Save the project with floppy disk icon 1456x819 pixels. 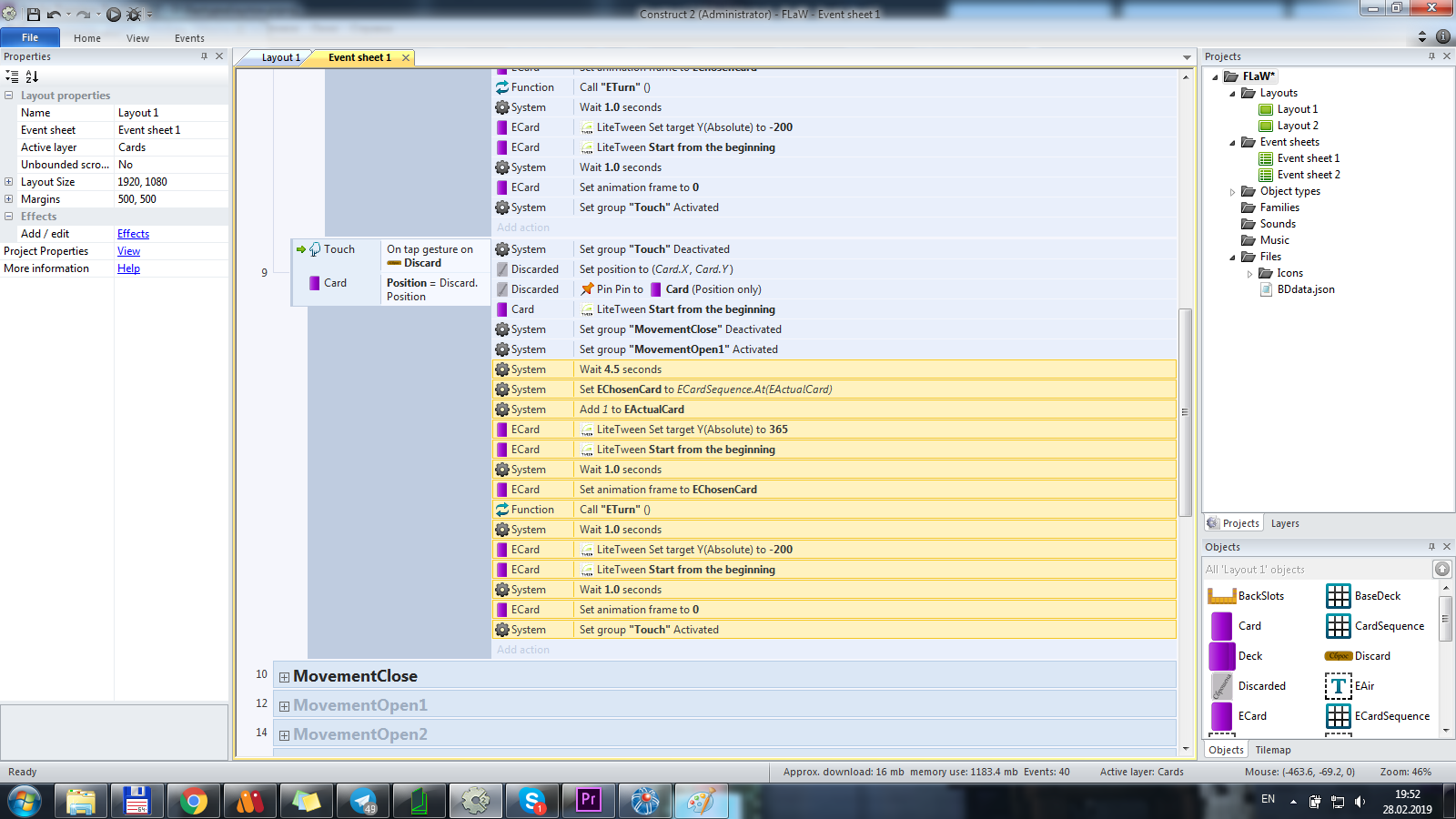(34, 15)
